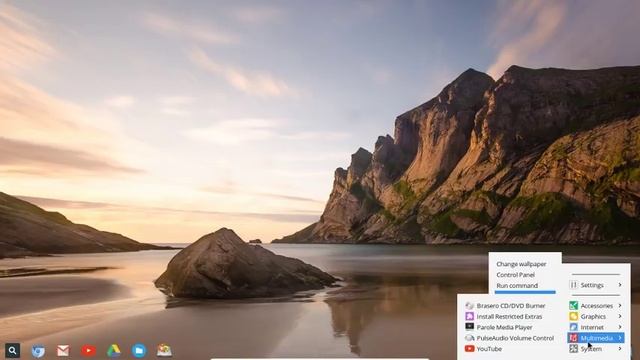Click the System category icon
This screenshot has height=360, width=640.
click(574, 349)
